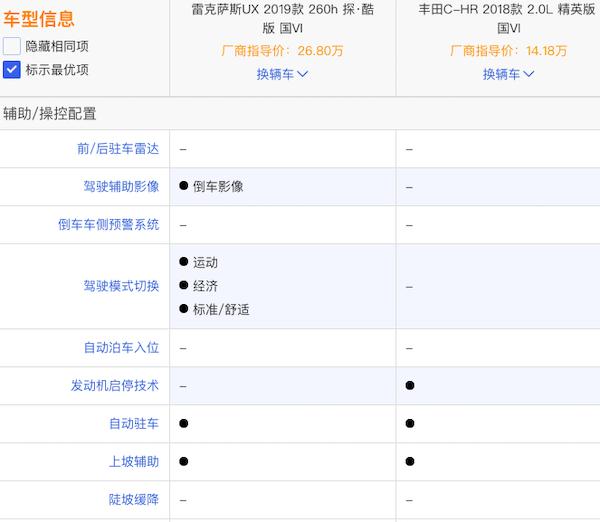This screenshot has height=522, width=600.
Task: Click the 辅助/操控配置 section header
Action: [50, 114]
